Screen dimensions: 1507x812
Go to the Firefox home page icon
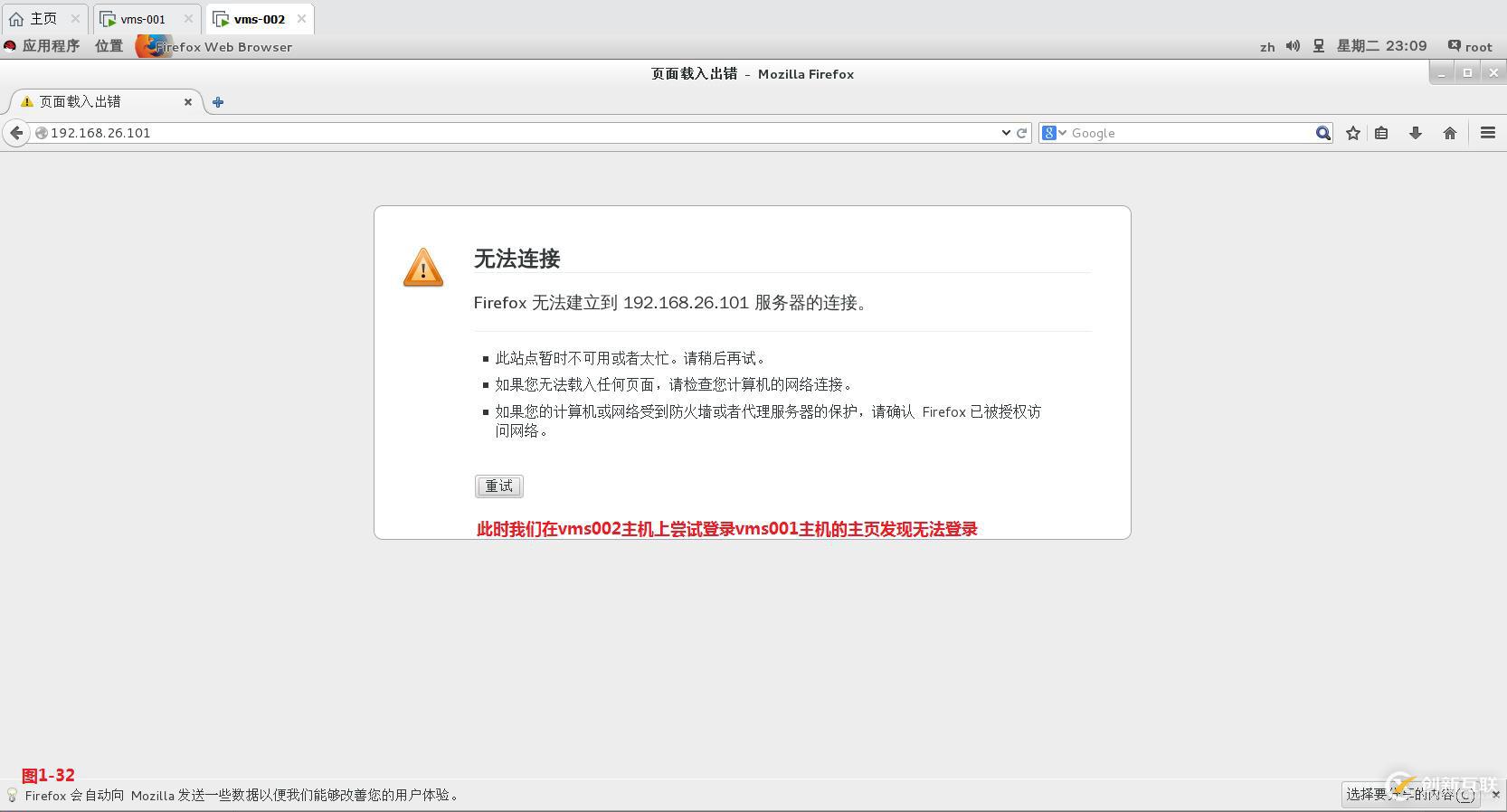point(1450,133)
